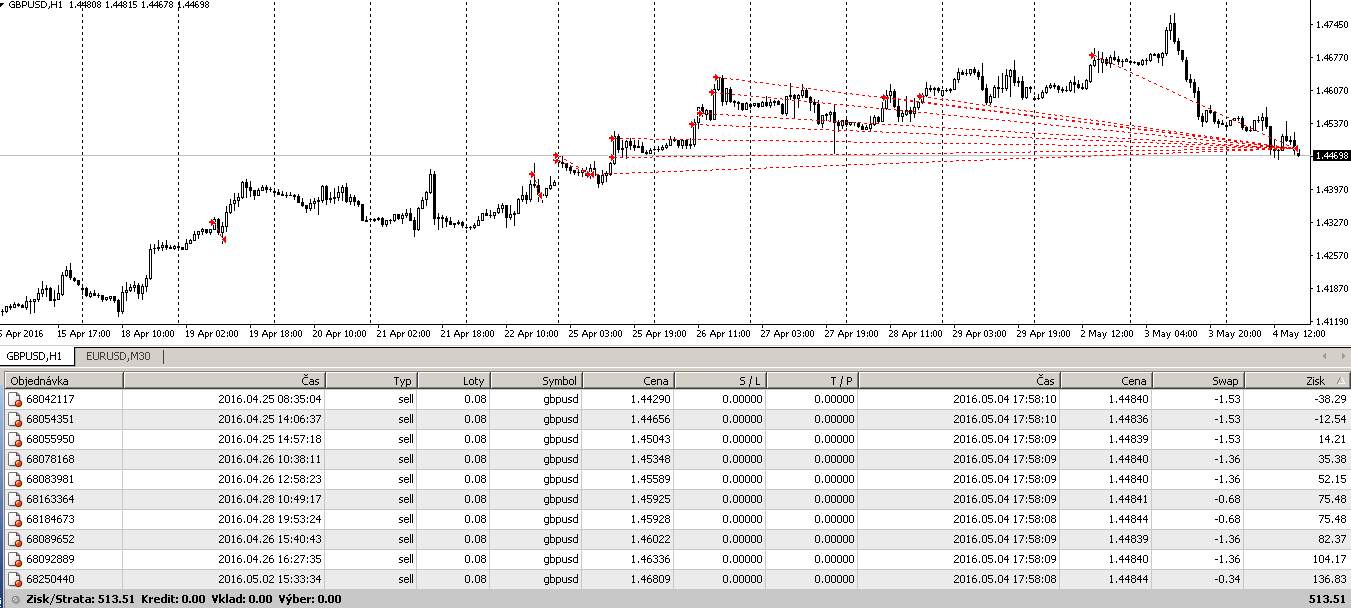Click the icon for order 68184673
The height and width of the screenshot is (608, 1351).
click(x=14, y=519)
